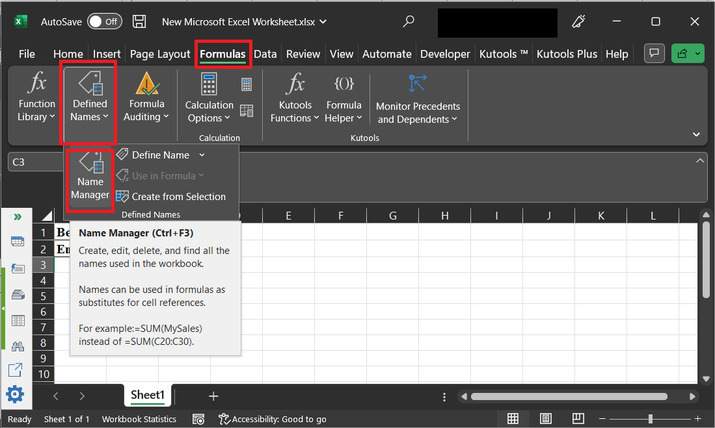Select row 3 header

point(43,265)
